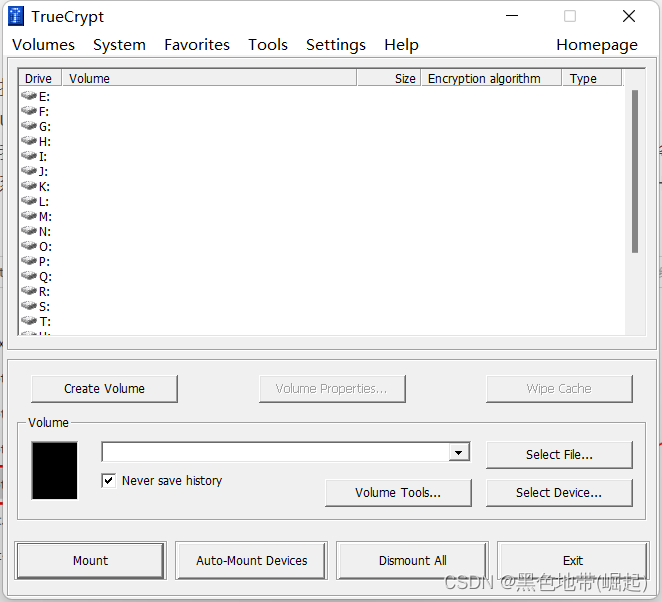
Task: Click inside the volume path input field
Action: click(x=276, y=453)
